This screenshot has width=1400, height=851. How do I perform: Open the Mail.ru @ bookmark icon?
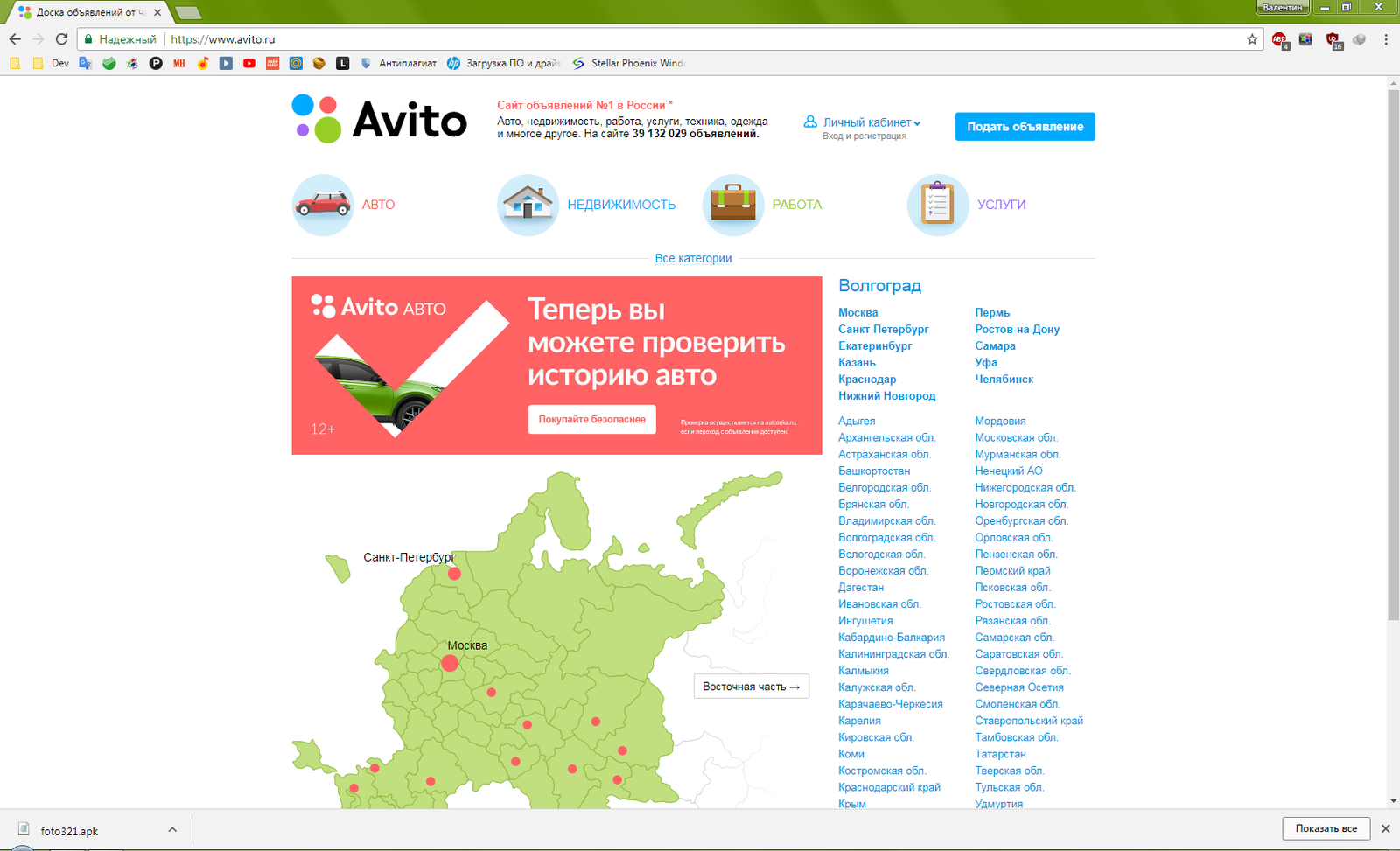(x=296, y=63)
